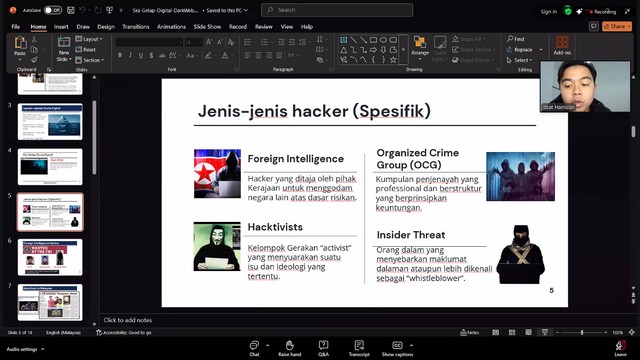Screen dimensions: 640x360
Task: Open the Arrange menu
Action: point(420,49)
